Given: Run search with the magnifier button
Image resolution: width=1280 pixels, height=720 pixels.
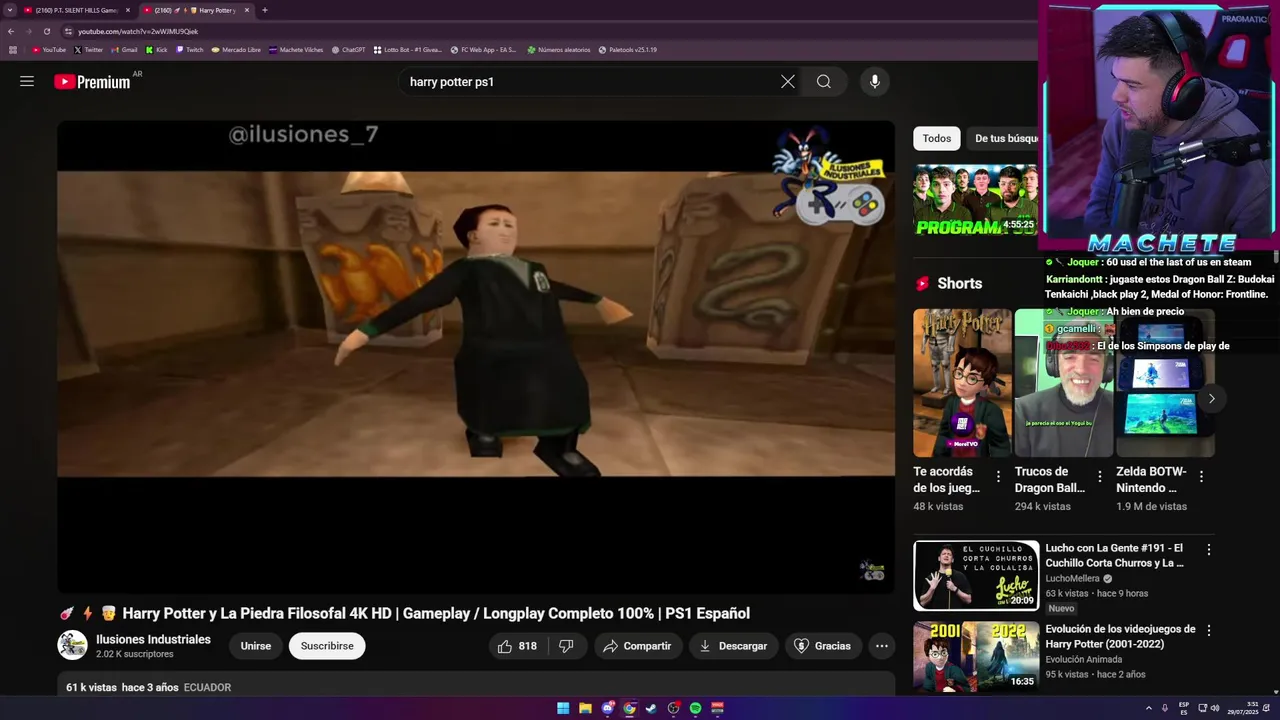Looking at the screenshot, I should coord(824,82).
